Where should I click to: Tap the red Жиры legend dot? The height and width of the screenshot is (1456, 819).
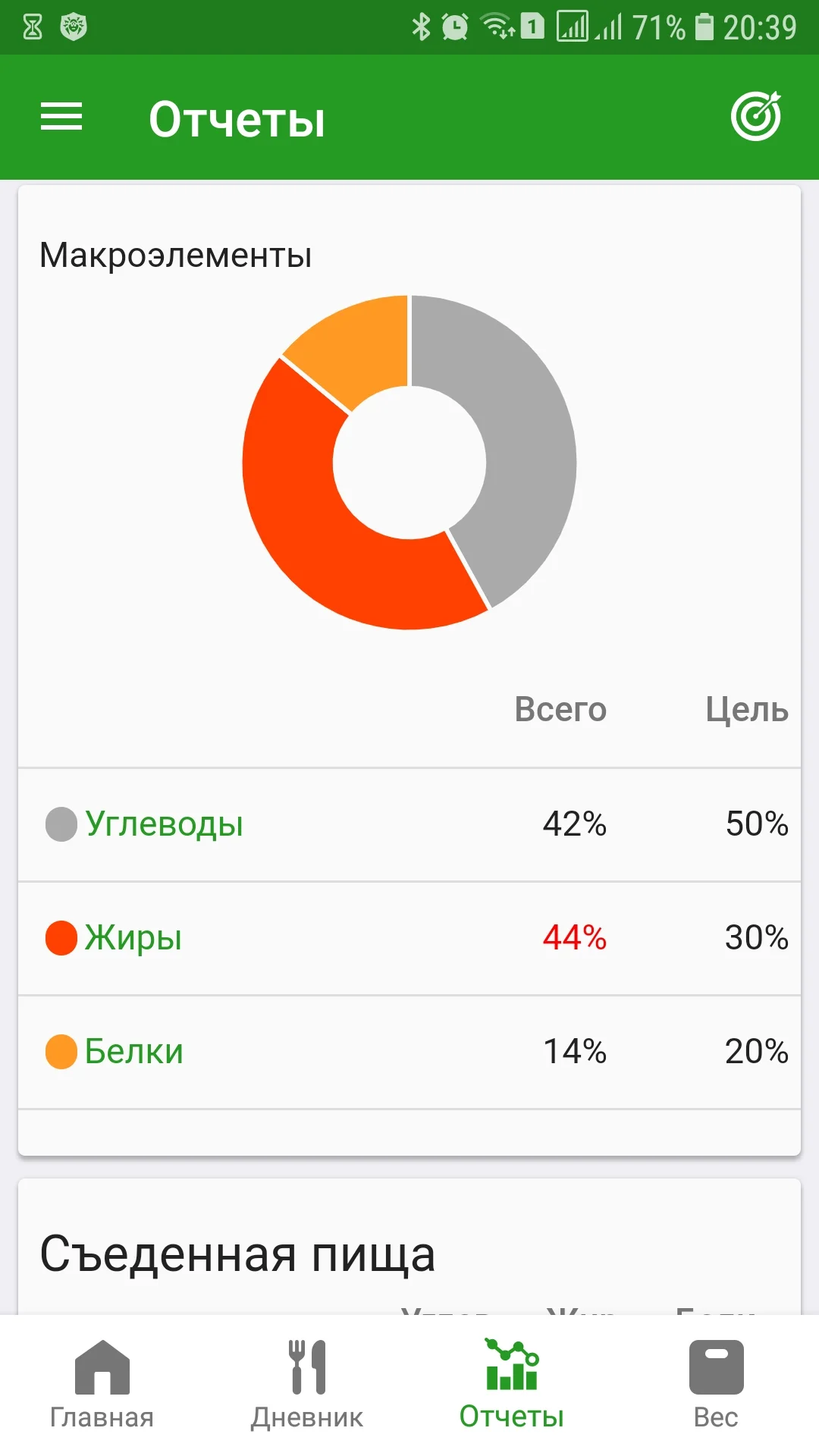61,938
